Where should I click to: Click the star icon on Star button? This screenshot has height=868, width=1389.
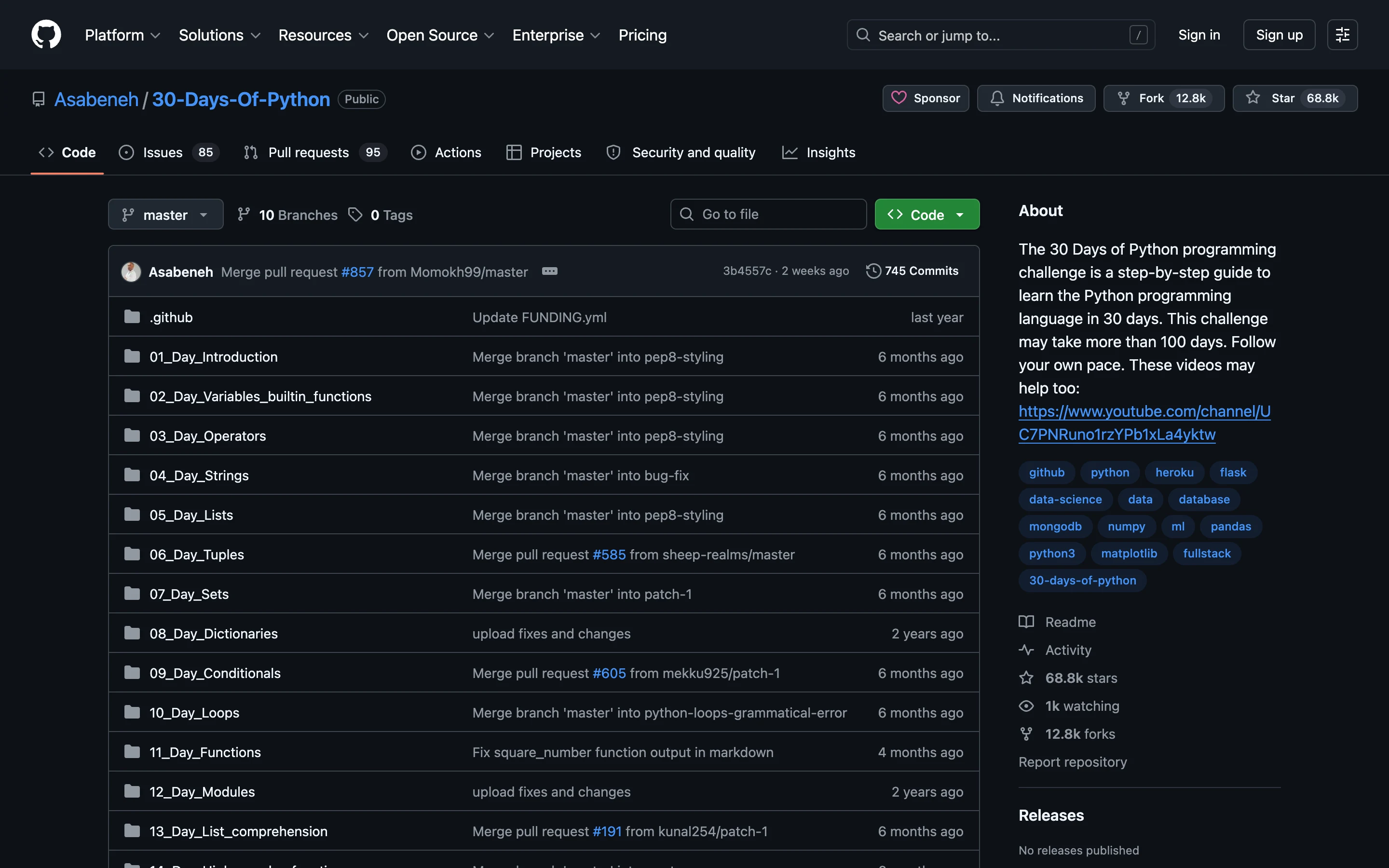[x=1253, y=98]
